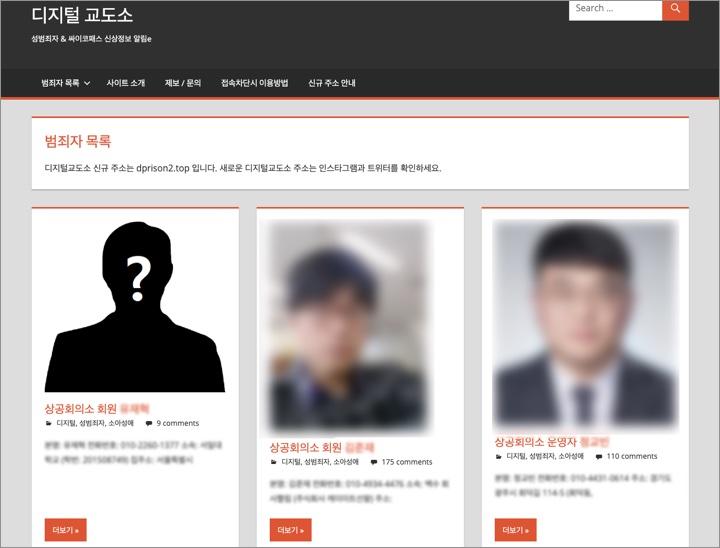Image resolution: width=720 pixels, height=548 pixels.
Task: Click the orange search magnifier button
Action: [x=675, y=9]
